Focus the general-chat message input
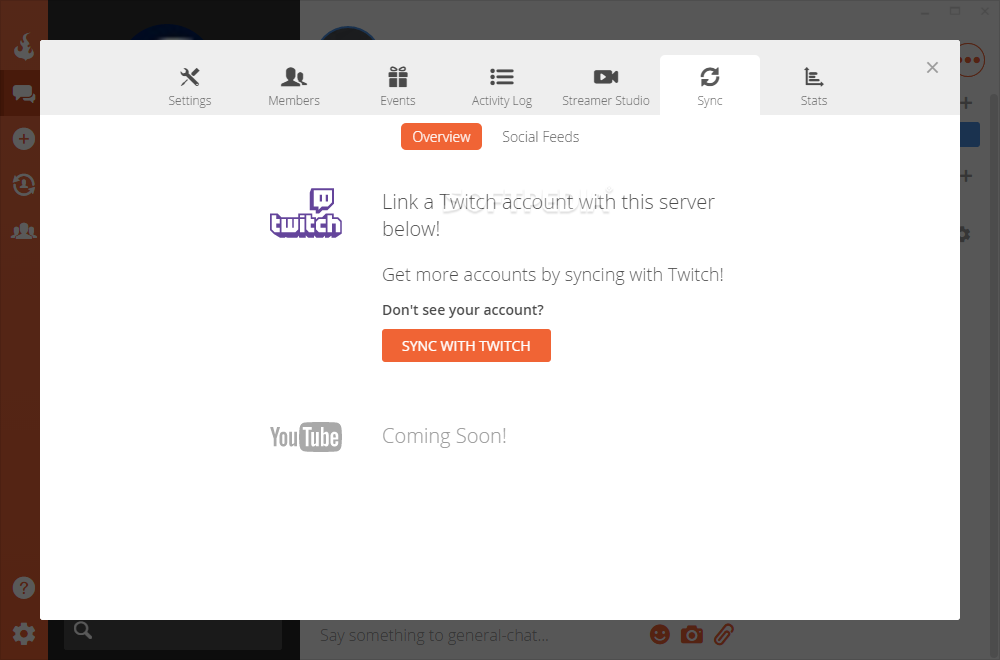 click(478, 635)
